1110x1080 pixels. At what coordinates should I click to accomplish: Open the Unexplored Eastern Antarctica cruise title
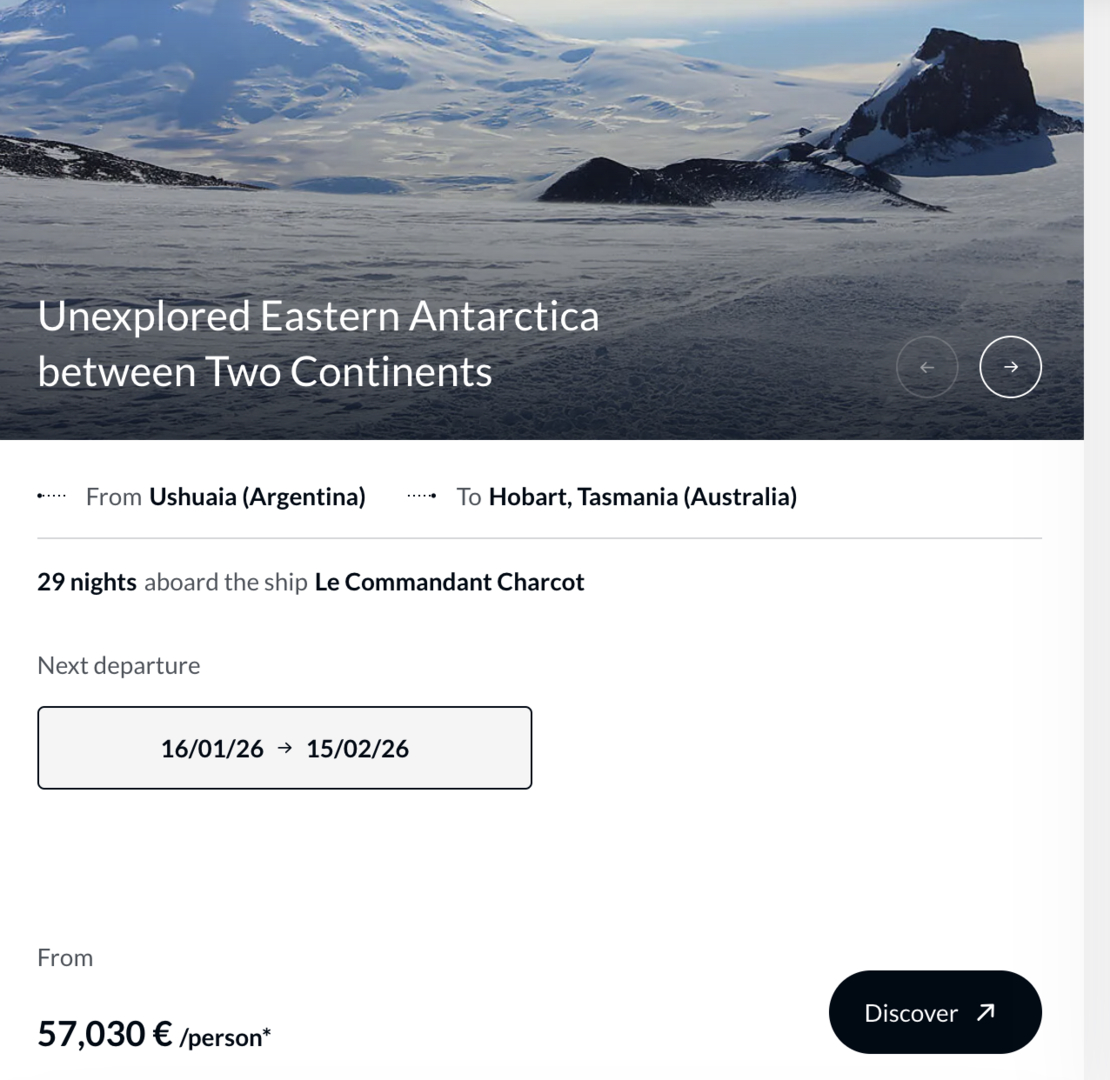[x=318, y=344]
